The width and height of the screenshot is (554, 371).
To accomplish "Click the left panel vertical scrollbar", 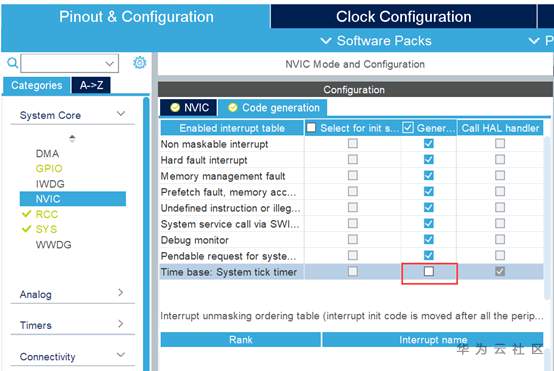I will point(146,233).
